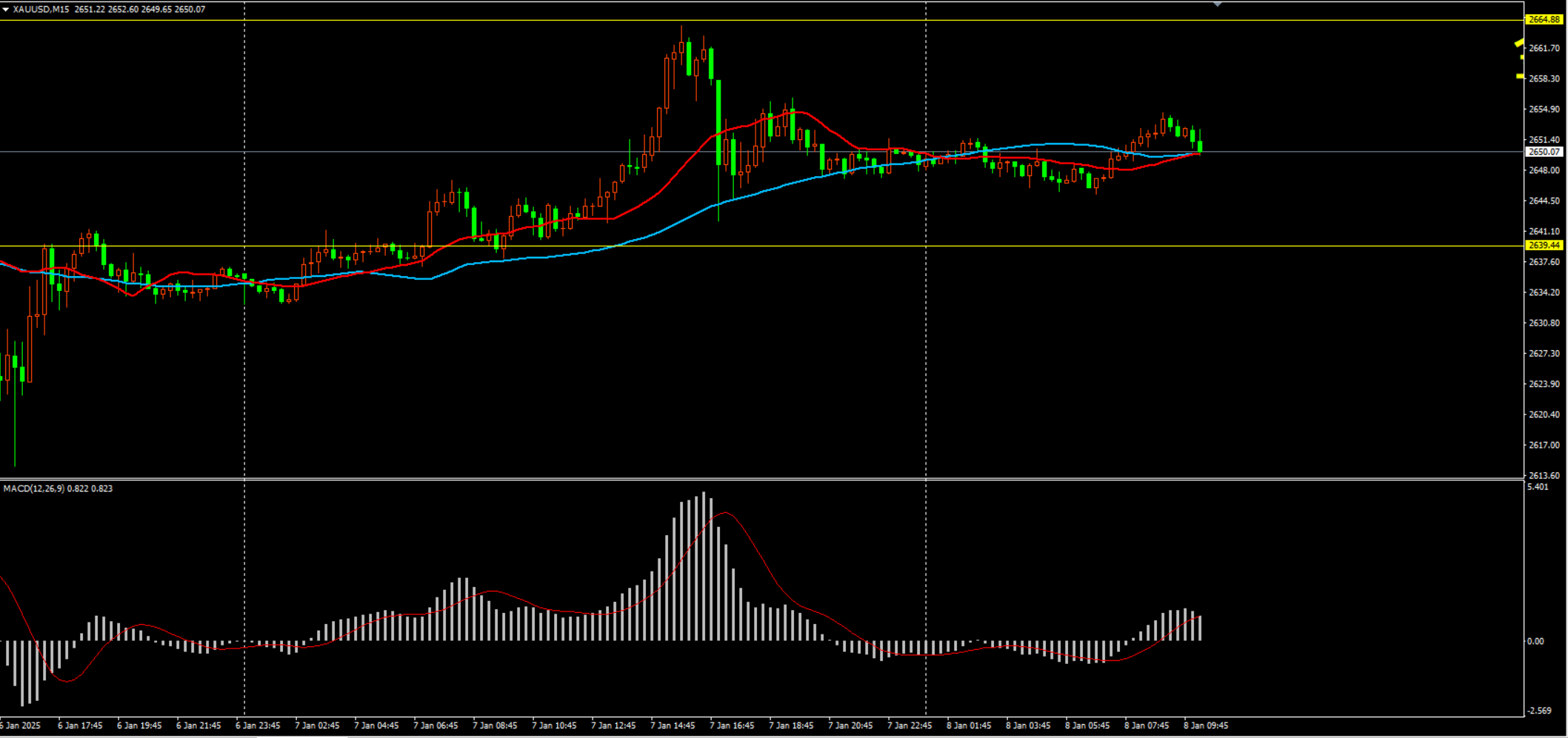
Task: Open the XAUUSD,M15 chart dropdown arrow
Action: (x=6, y=10)
